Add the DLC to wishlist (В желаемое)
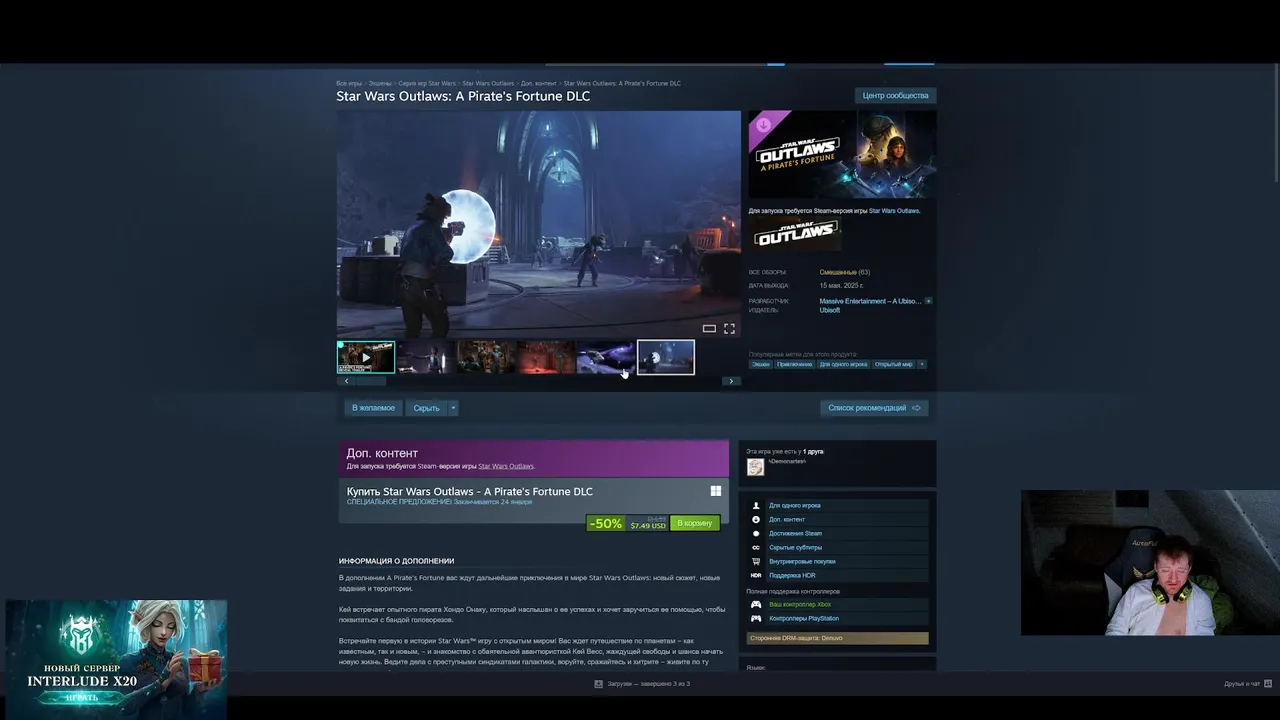 click(373, 408)
